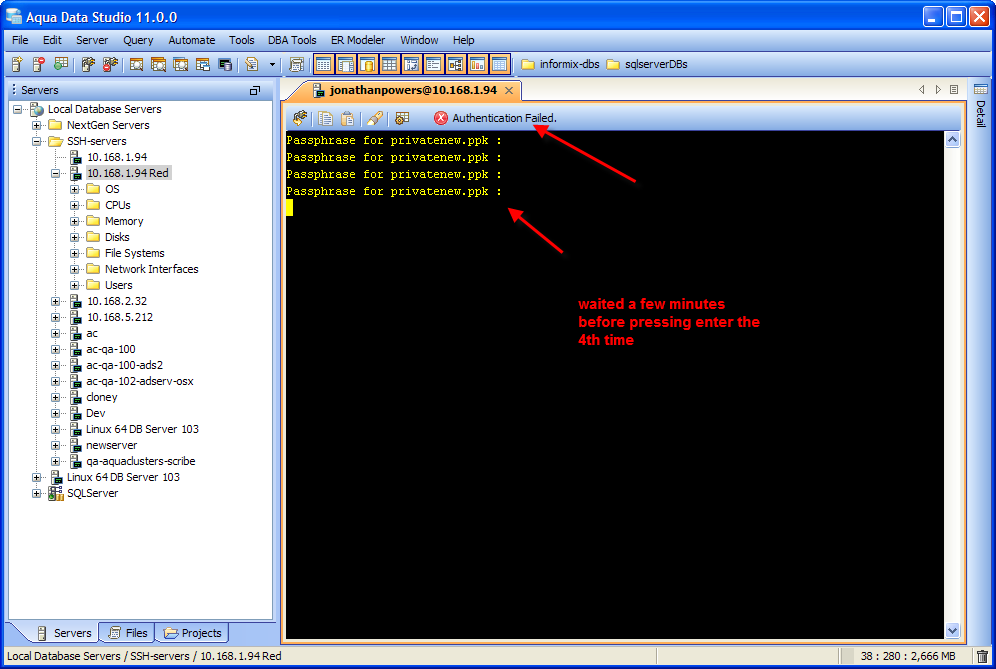Toggle the form list panel button
996x669 pixels.
click(x=433, y=64)
